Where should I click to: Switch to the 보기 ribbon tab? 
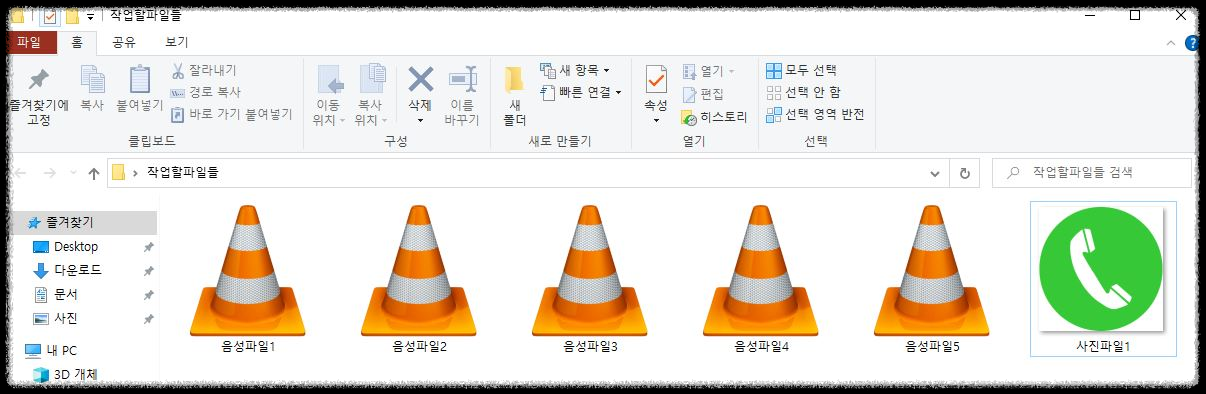click(176, 42)
